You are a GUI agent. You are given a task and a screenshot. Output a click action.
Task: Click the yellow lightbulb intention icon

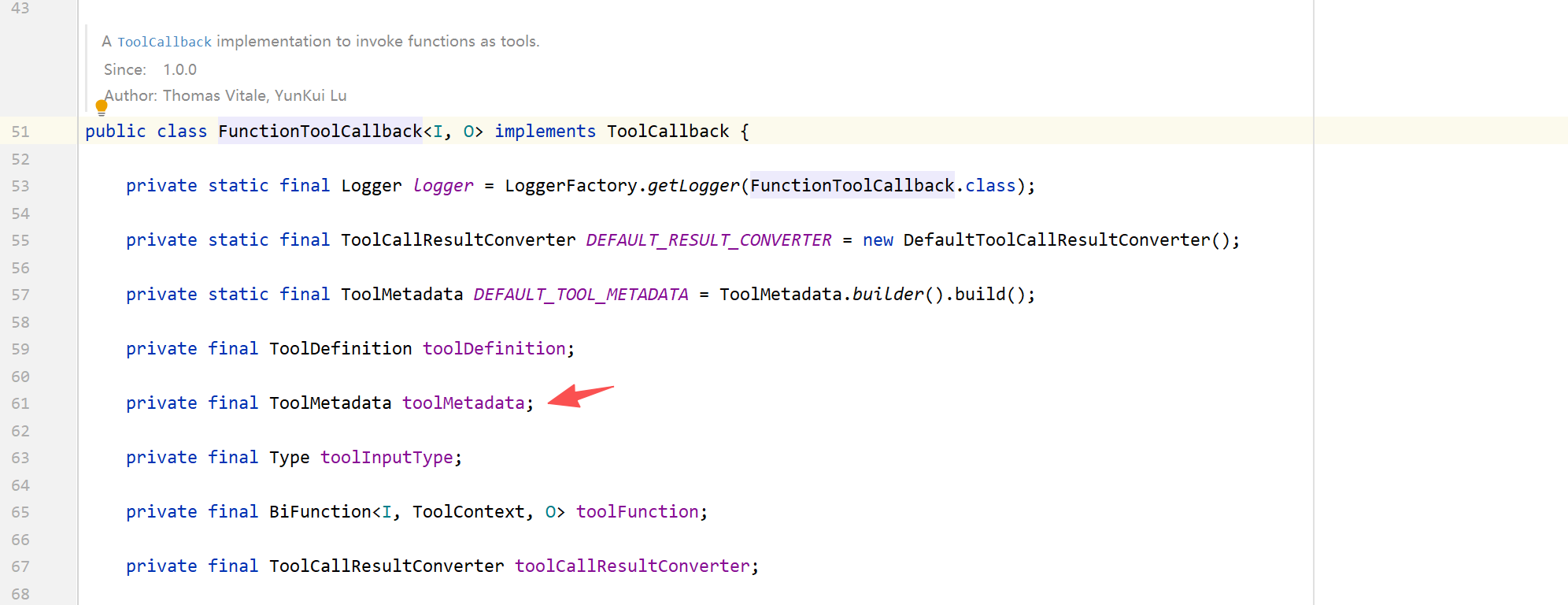(102, 107)
